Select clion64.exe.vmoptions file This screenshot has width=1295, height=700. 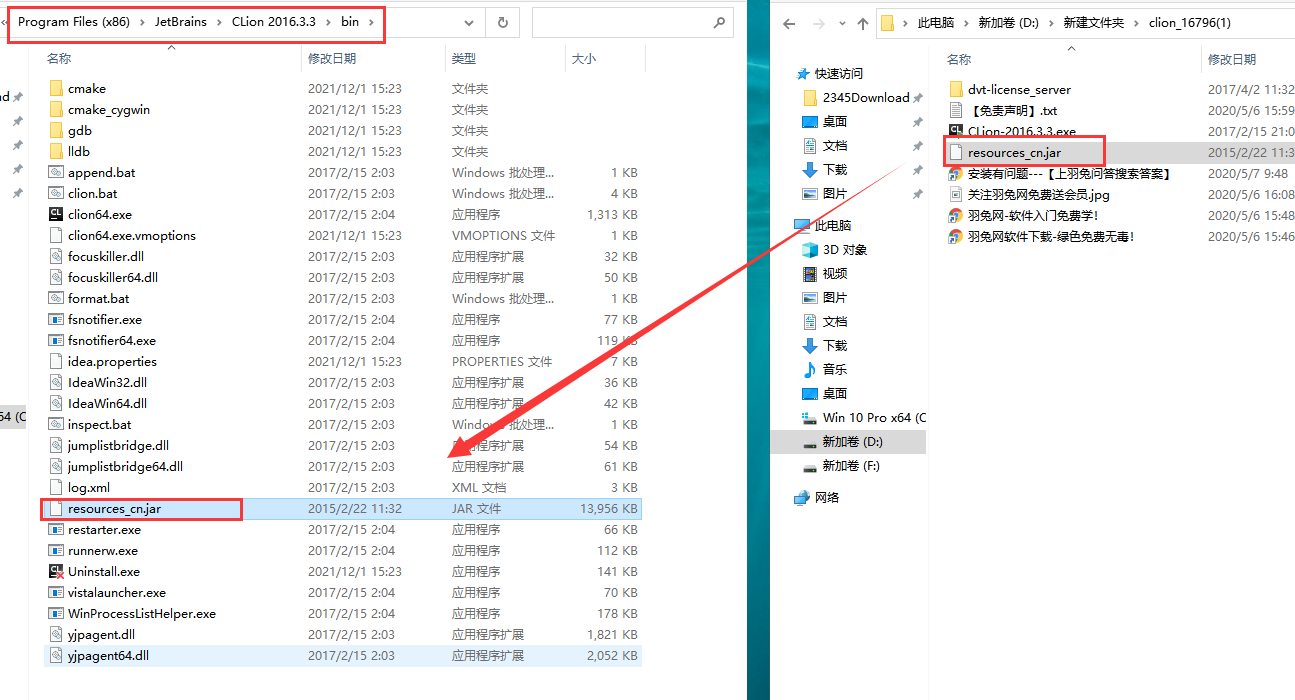[x=132, y=236]
